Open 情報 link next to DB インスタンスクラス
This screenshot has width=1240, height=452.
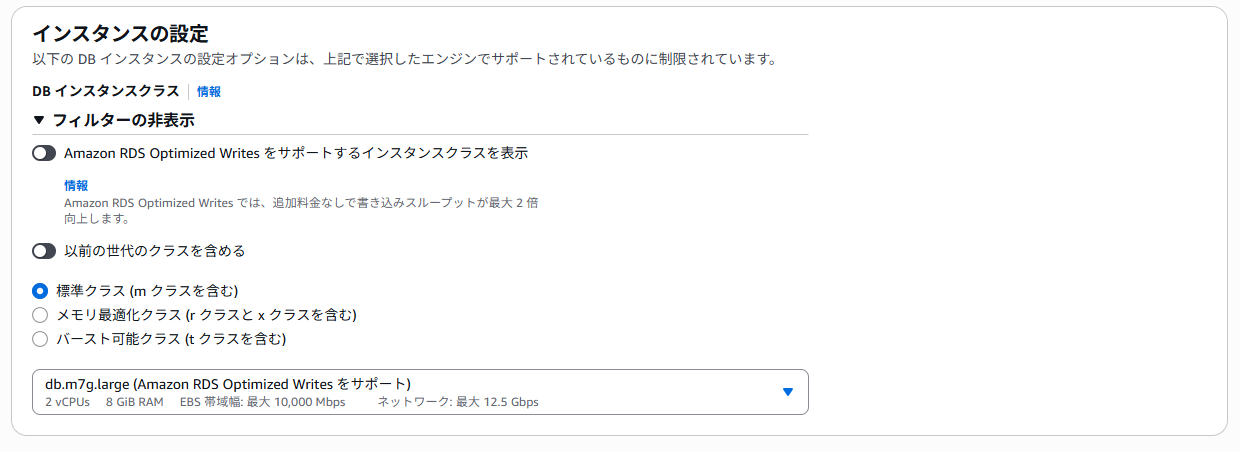coord(209,91)
